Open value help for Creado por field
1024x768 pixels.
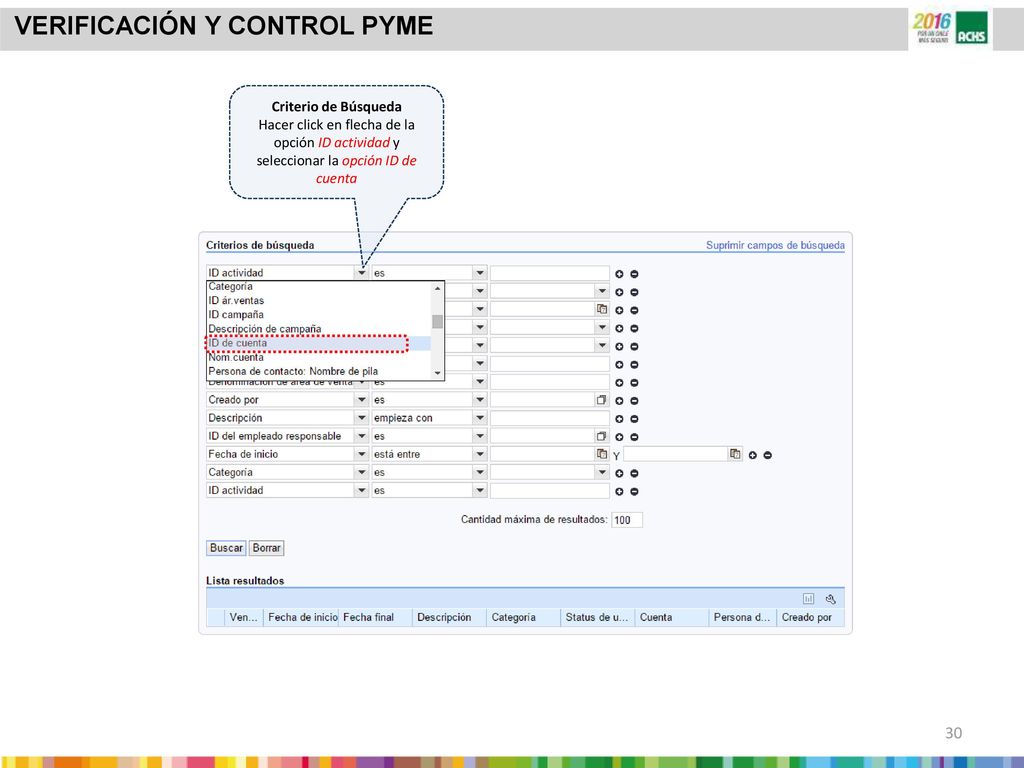point(601,400)
